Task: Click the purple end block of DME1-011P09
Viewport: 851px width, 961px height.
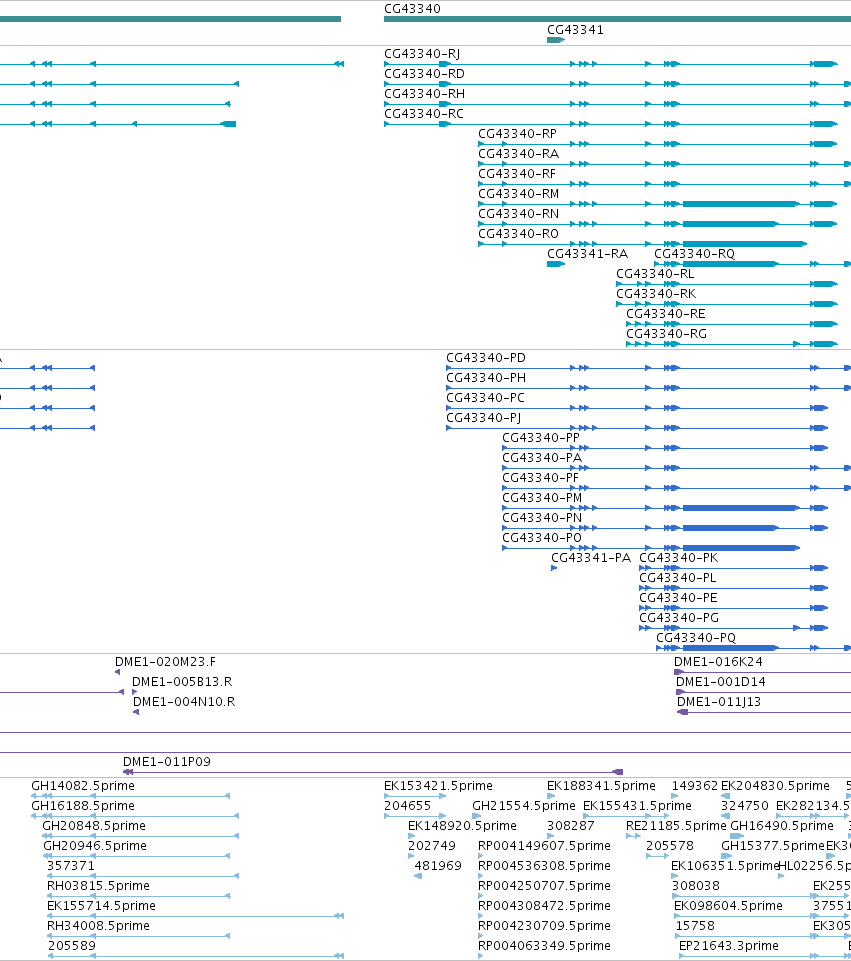Action: tap(618, 772)
